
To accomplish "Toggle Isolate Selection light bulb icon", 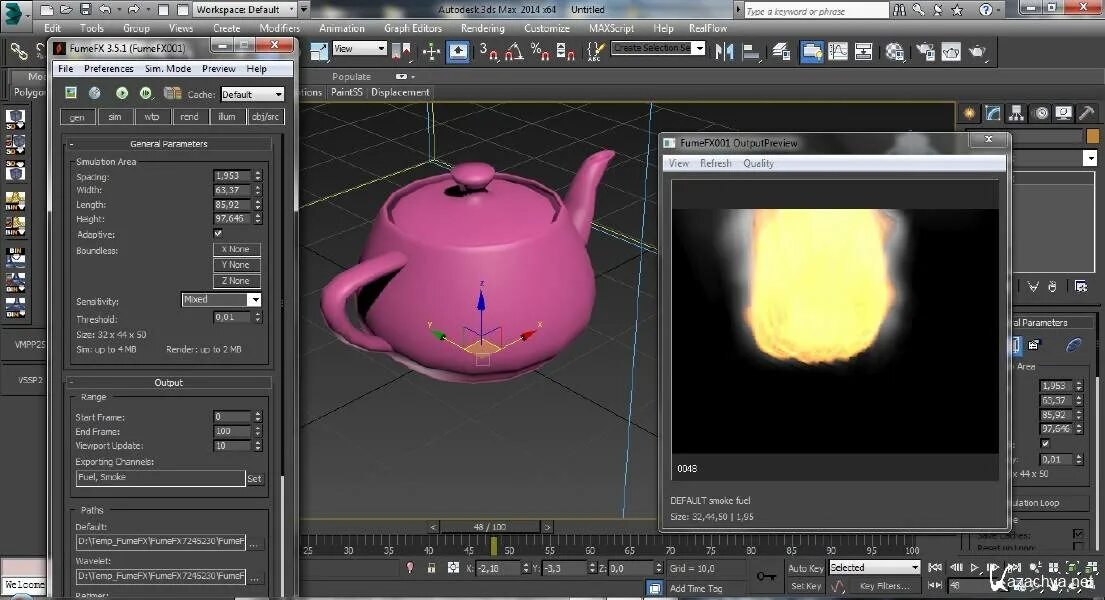I will pyautogui.click(x=409, y=568).
